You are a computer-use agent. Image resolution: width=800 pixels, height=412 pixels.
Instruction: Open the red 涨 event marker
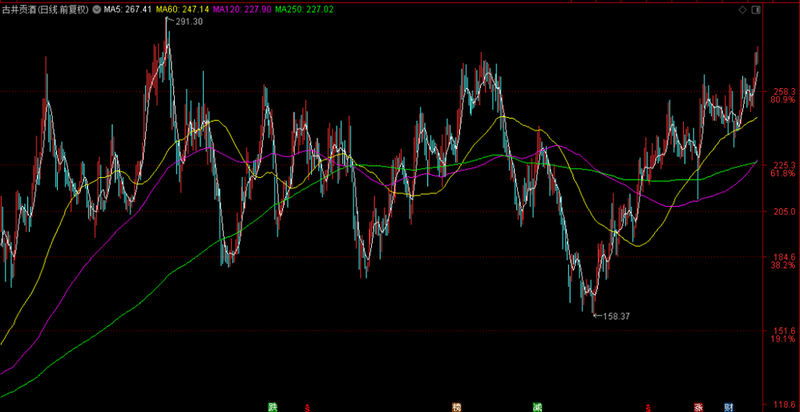tap(700, 406)
